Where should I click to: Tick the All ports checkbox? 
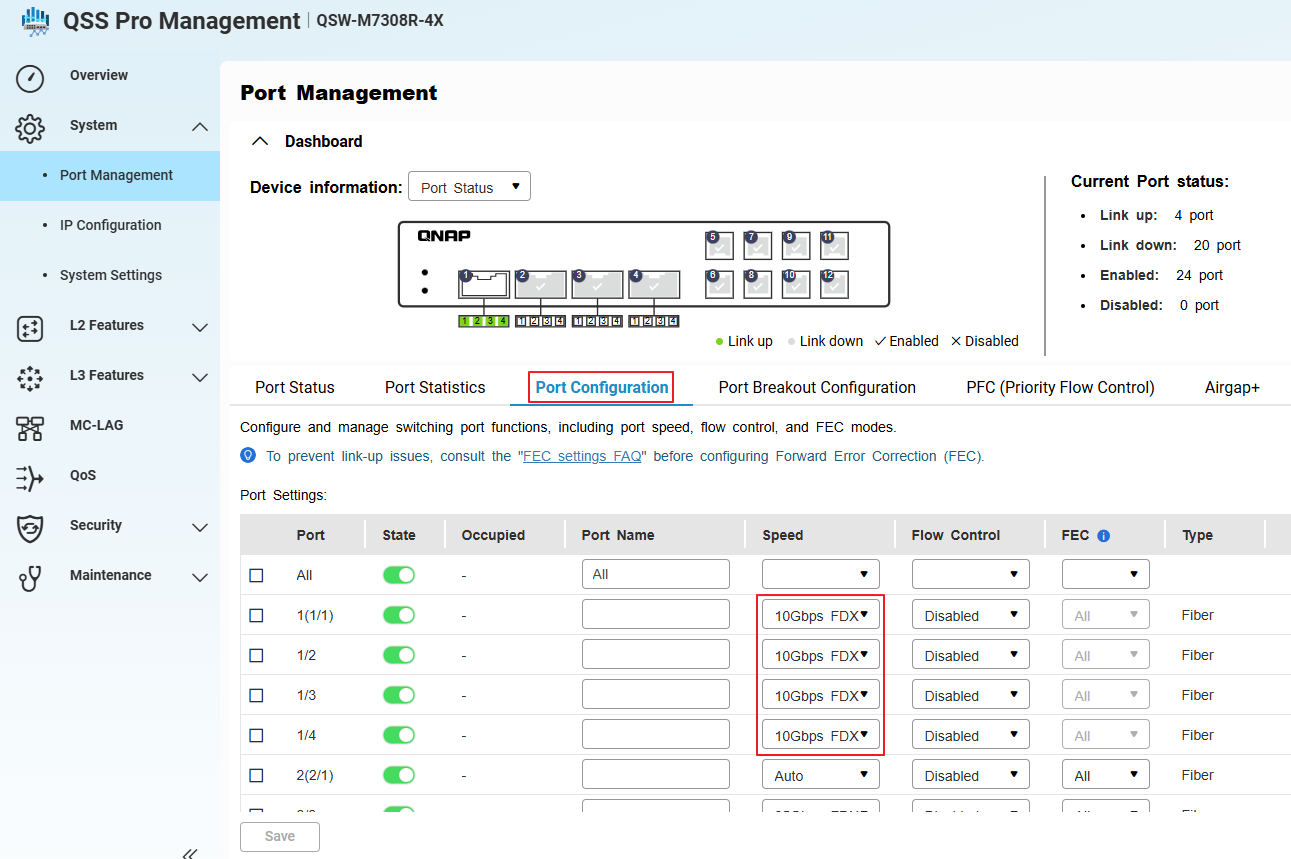(x=256, y=575)
